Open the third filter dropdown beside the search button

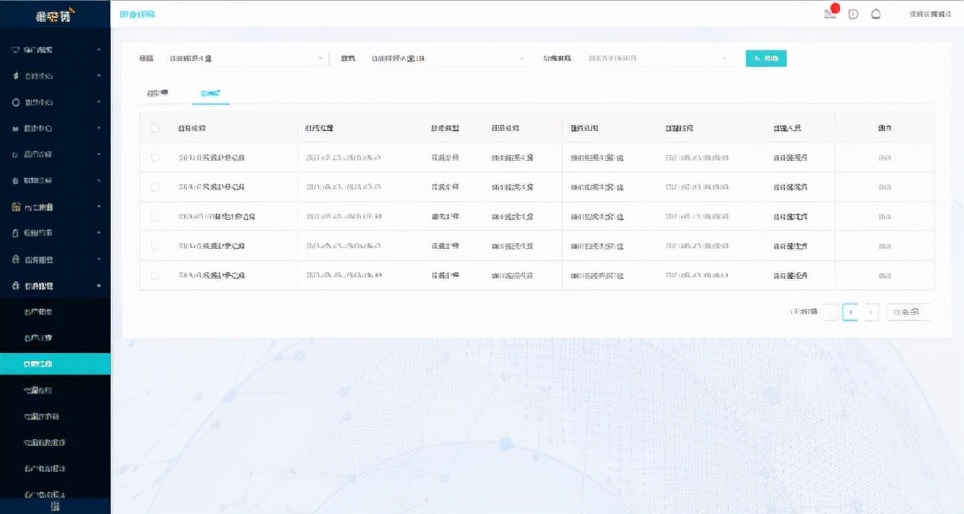pos(657,58)
